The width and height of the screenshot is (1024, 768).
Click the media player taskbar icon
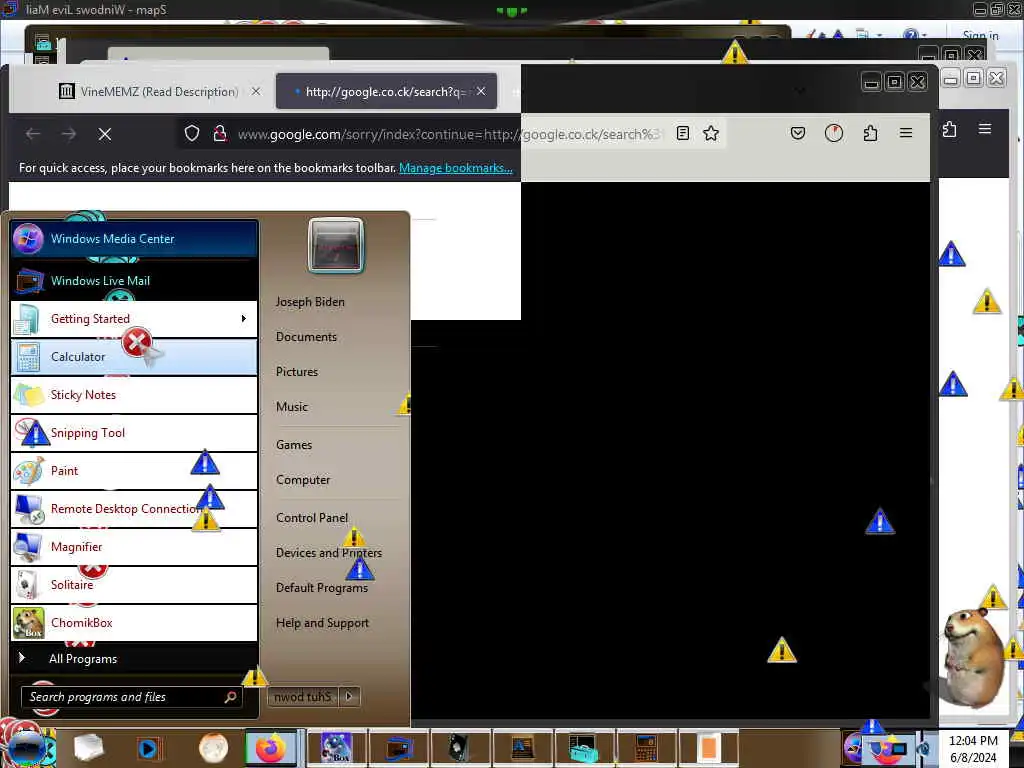pyautogui.click(x=148, y=748)
